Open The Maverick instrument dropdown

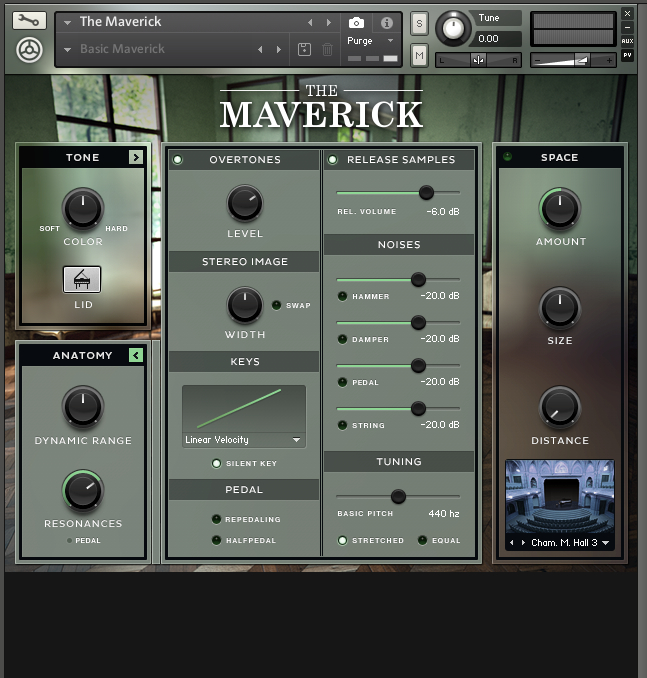(67, 22)
